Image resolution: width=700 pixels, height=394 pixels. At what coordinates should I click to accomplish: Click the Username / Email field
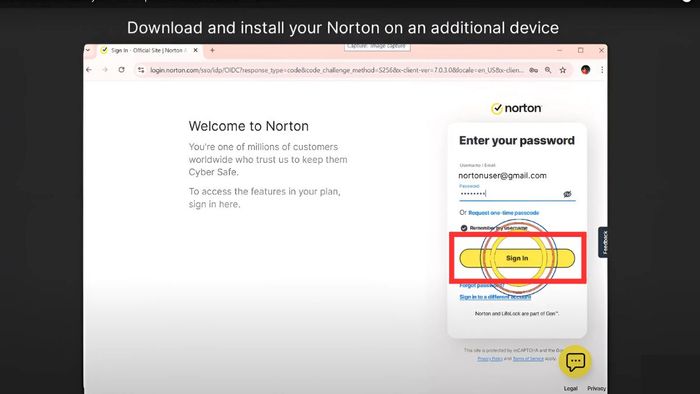pyautogui.click(x=517, y=175)
